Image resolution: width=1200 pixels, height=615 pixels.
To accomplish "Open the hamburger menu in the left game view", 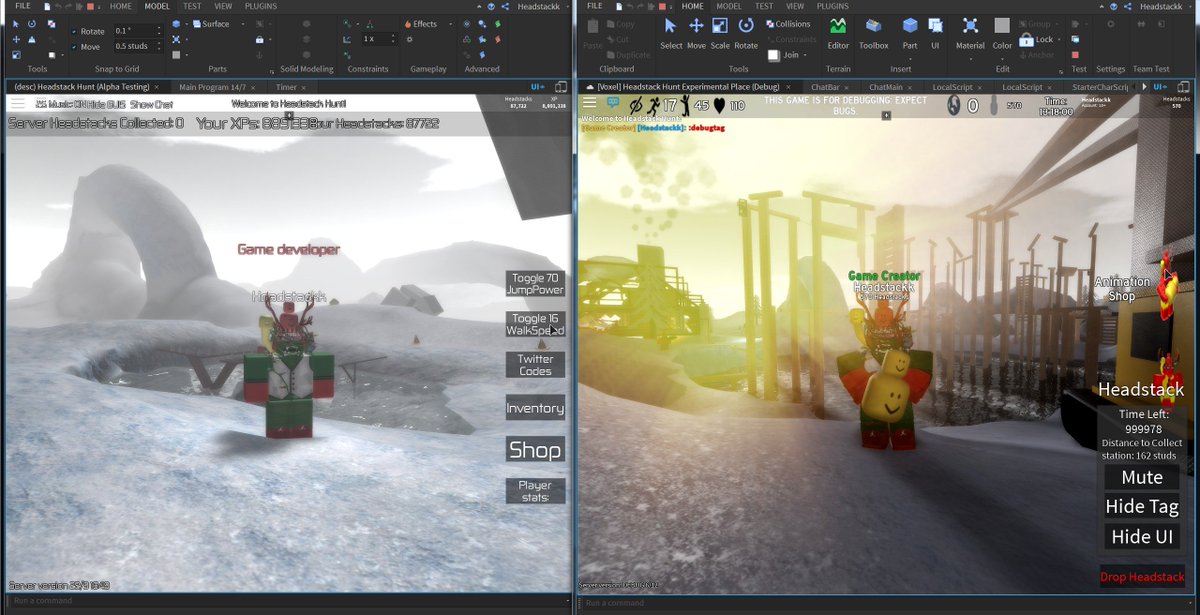I will (18, 103).
